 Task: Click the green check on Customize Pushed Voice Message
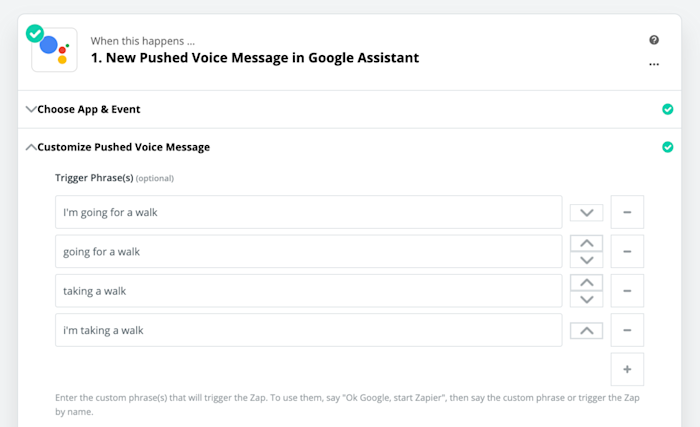(667, 147)
